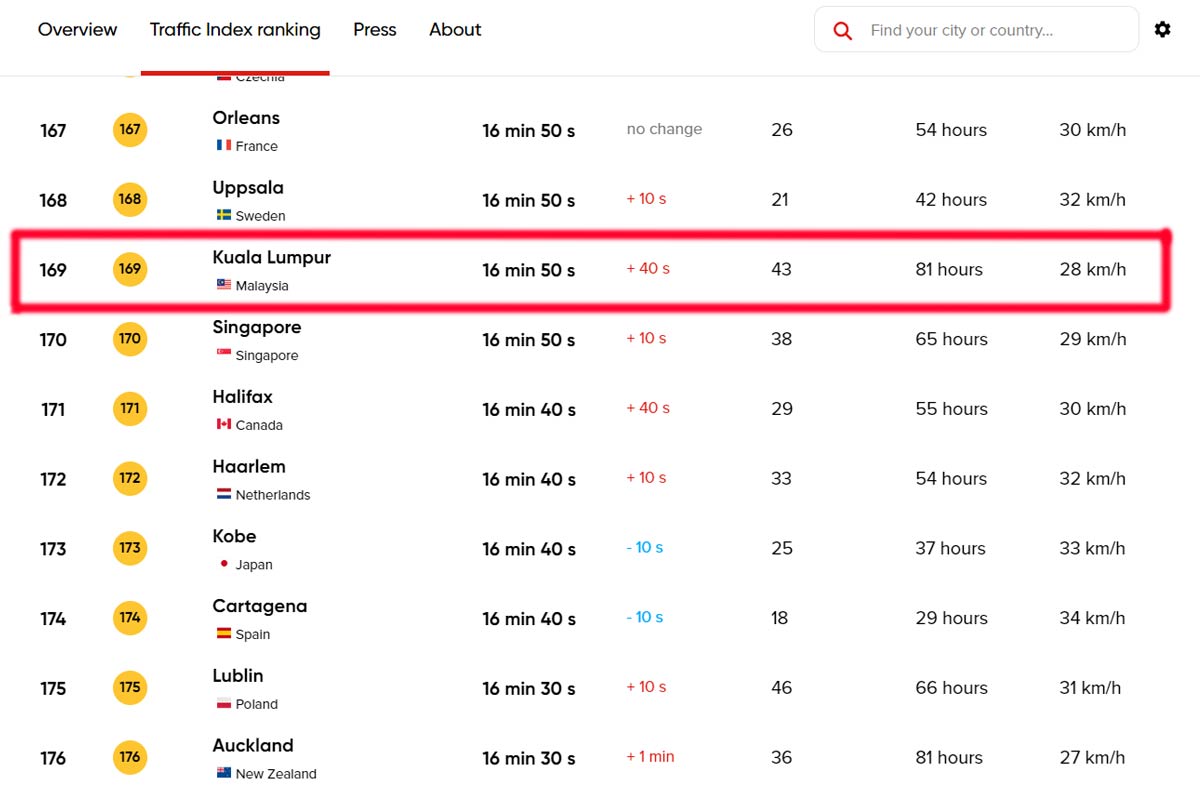The height and width of the screenshot is (800, 1200).
Task: Click the yellow 167 rank badge
Action: pos(130,130)
